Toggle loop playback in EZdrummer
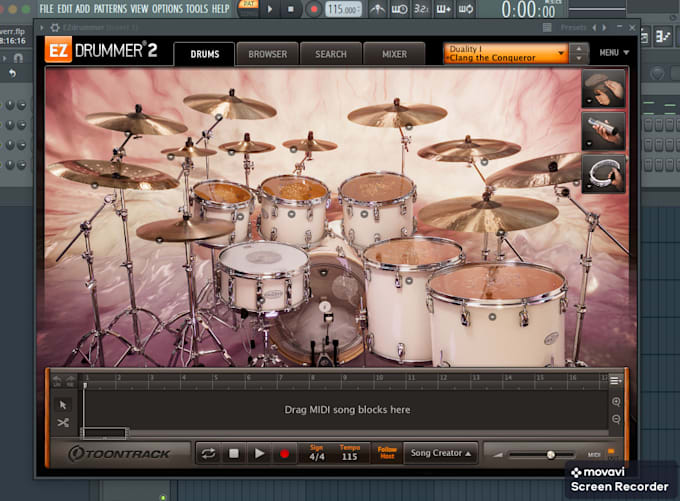680x501 pixels. click(209, 454)
